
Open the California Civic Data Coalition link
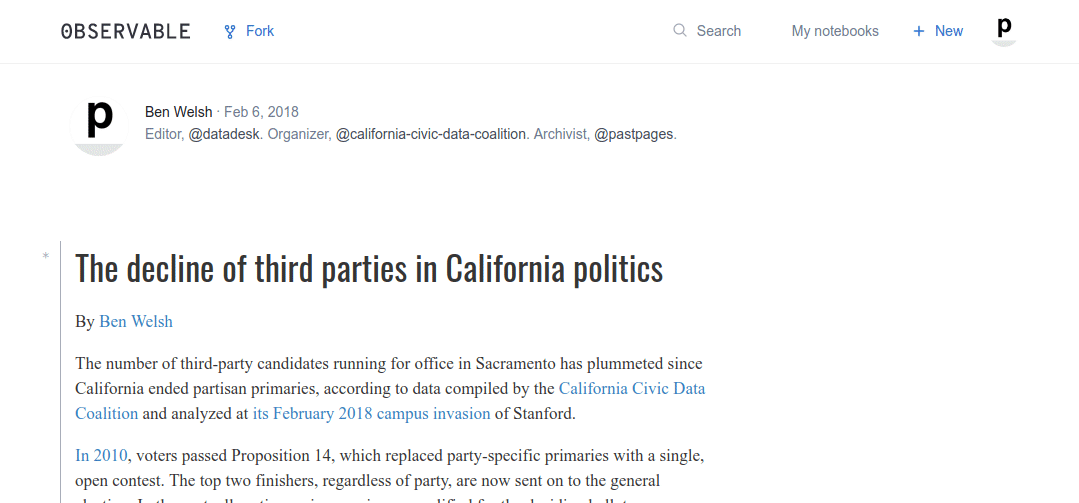click(x=390, y=401)
